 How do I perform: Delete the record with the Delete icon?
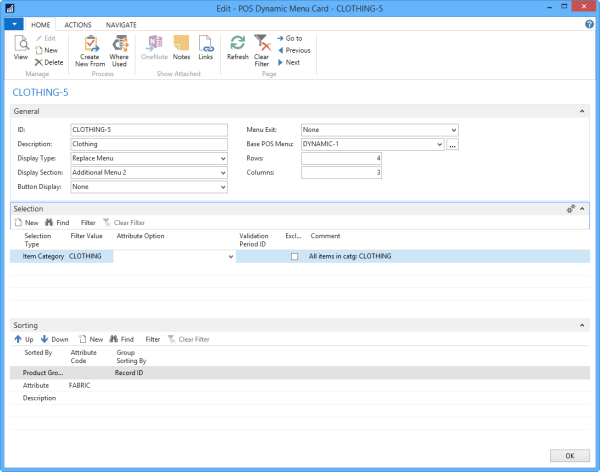click(x=48, y=62)
